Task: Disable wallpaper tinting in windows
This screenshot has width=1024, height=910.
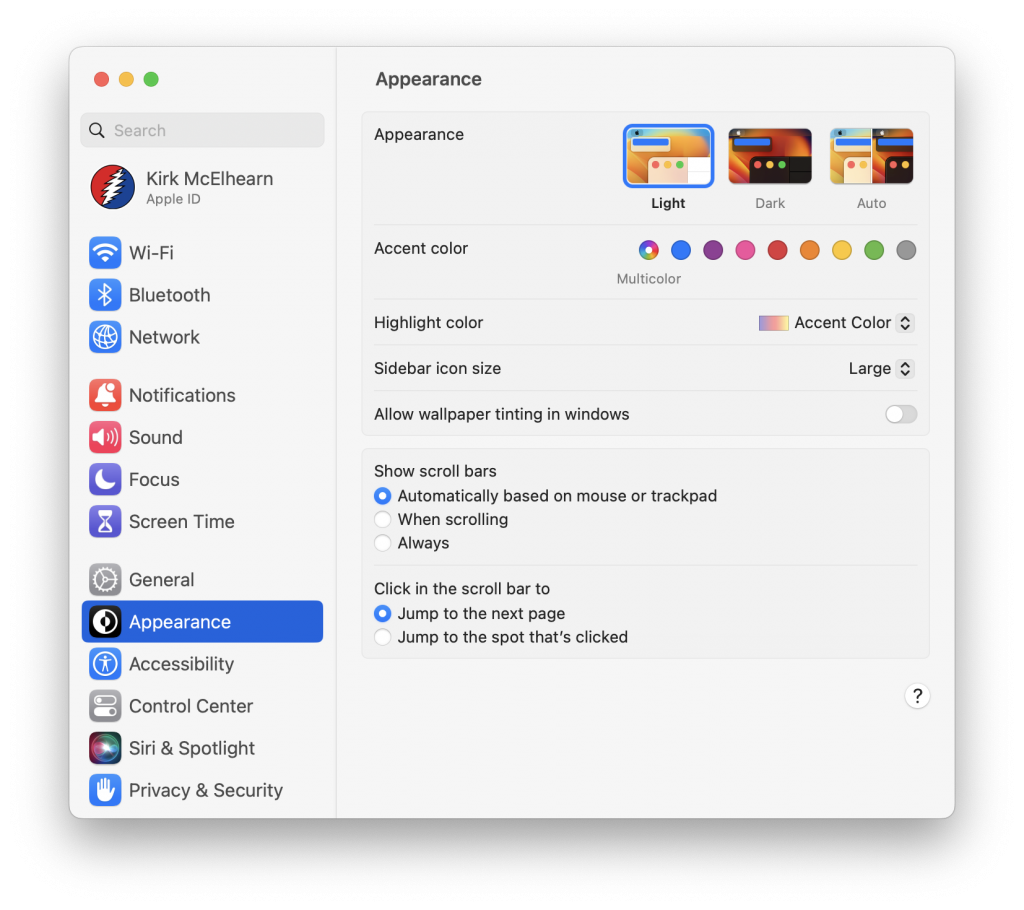Action: pyautogui.click(x=899, y=414)
